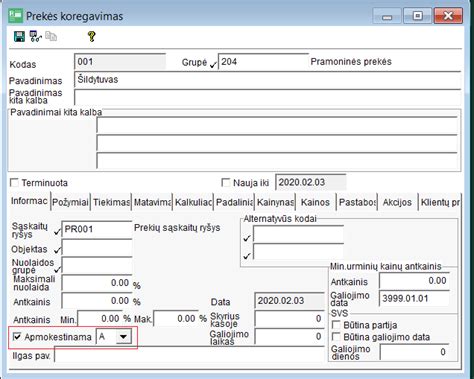The width and height of the screenshot is (474, 379).
Task: Enable the Nauja iki checkbox
Action: [226, 183]
